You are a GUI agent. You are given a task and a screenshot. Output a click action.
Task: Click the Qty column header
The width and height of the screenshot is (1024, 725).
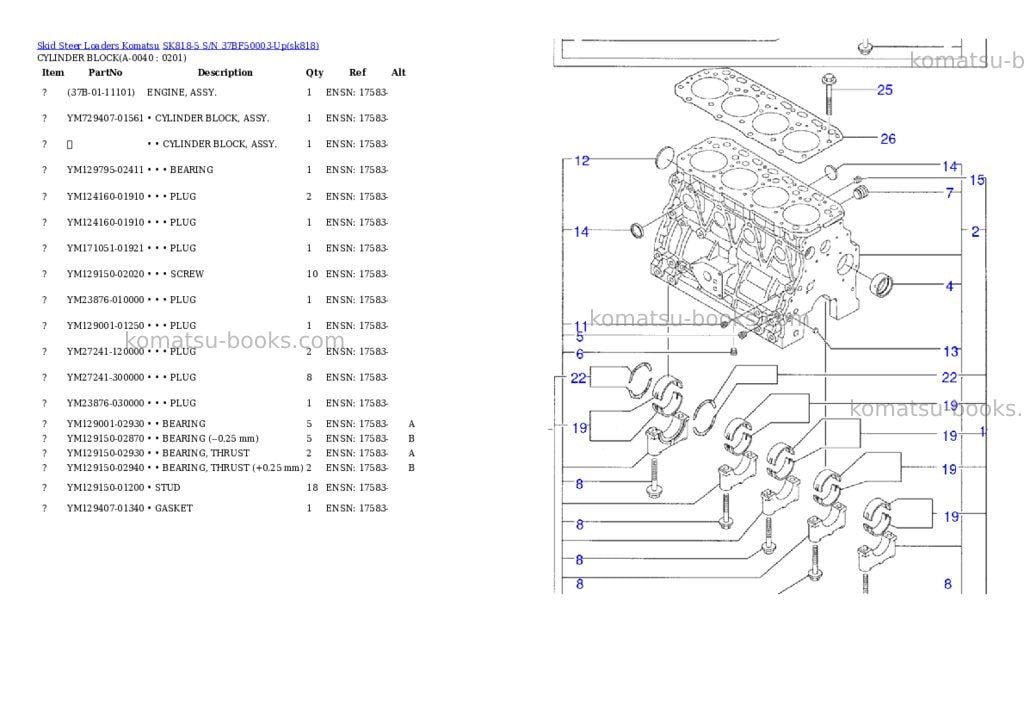pyautogui.click(x=314, y=72)
